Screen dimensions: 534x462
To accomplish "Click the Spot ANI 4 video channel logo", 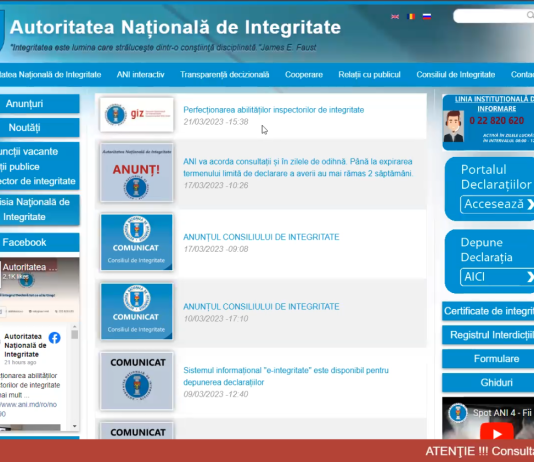I will [x=458, y=413].
